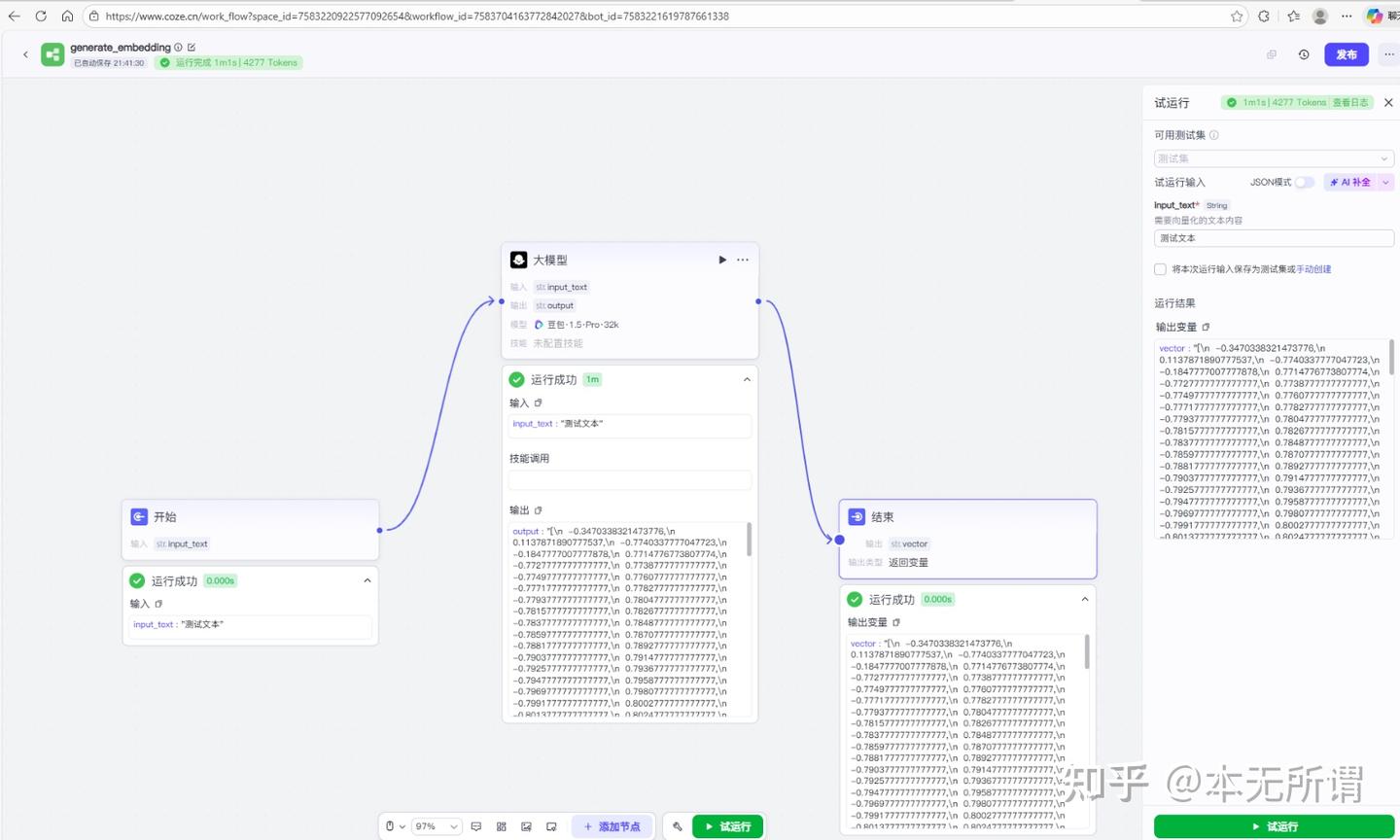
Task: Open the zoom level 97% dropdown
Action: coord(435,825)
